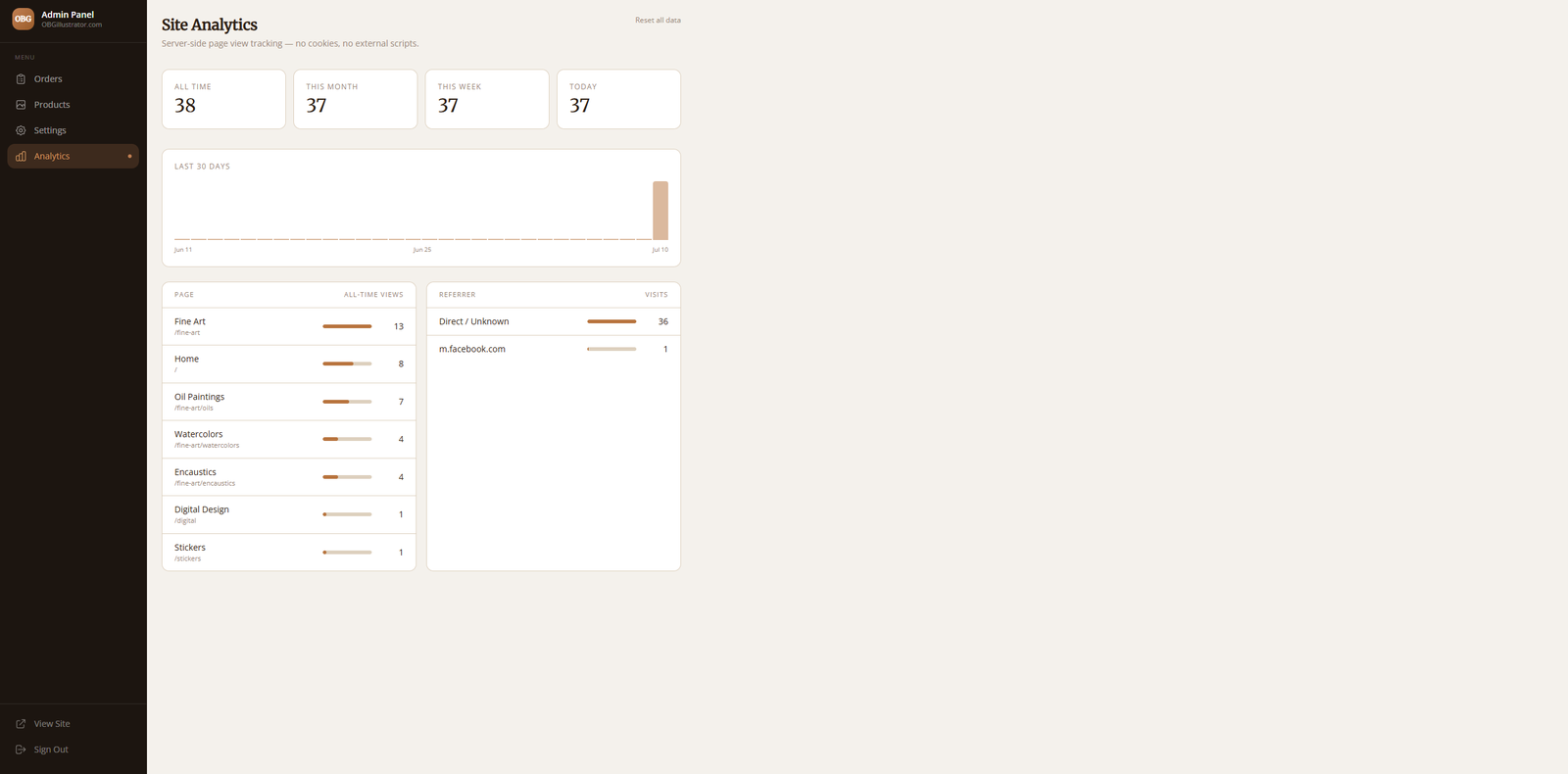Select the All Time stat card

(x=223, y=99)
